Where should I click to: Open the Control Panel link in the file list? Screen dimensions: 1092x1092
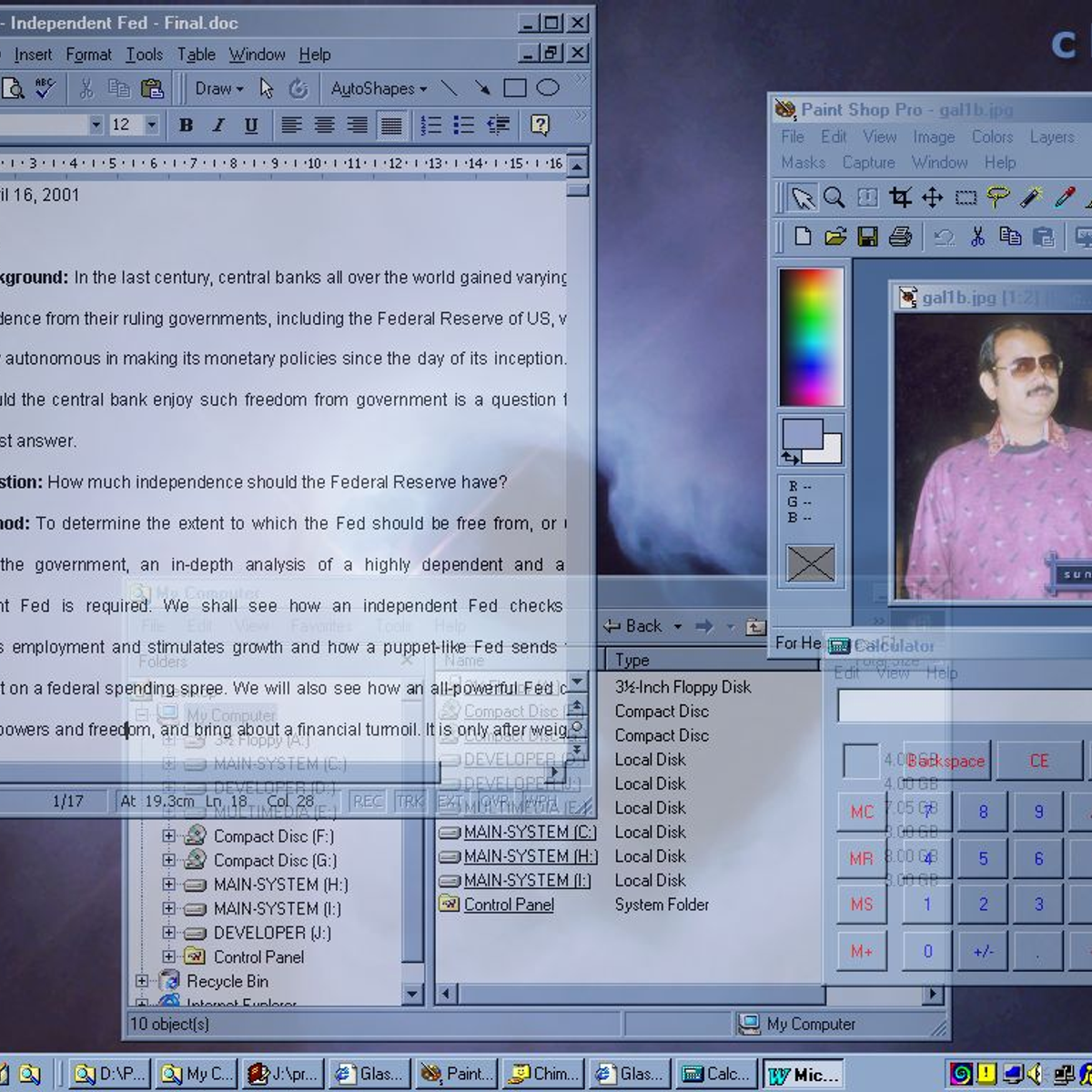509,905
